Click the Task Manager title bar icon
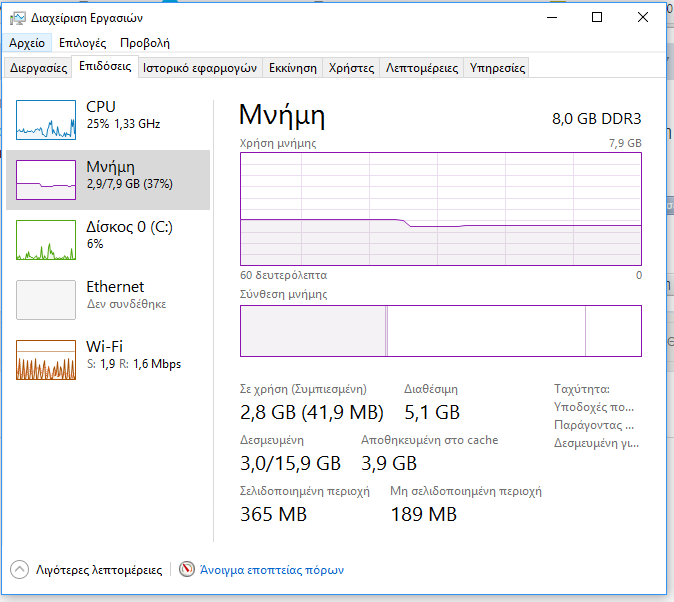The image size is (674, 602). 18,17
